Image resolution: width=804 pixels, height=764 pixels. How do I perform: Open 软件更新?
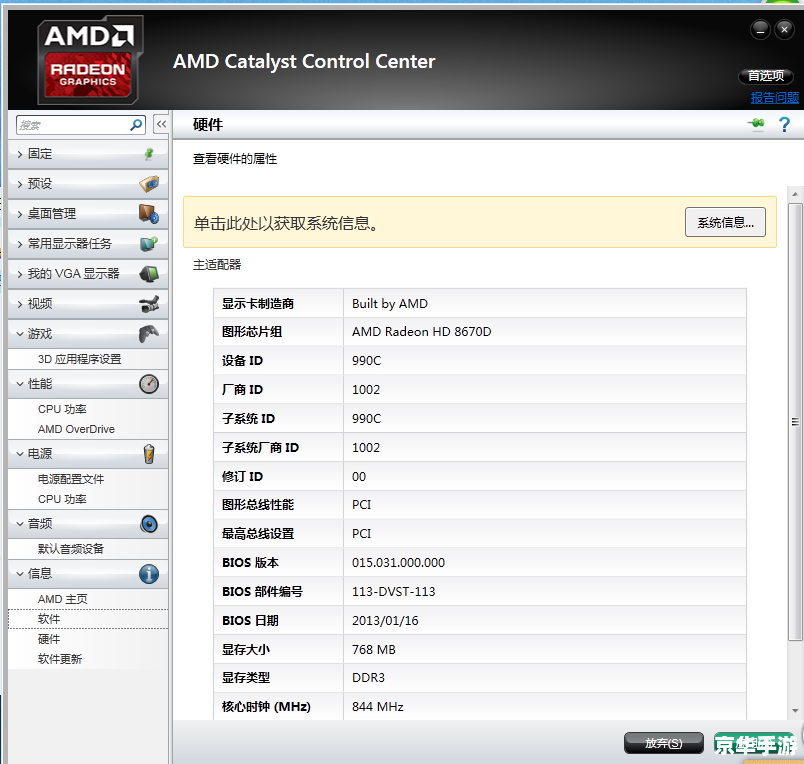(x=60, y=659)
